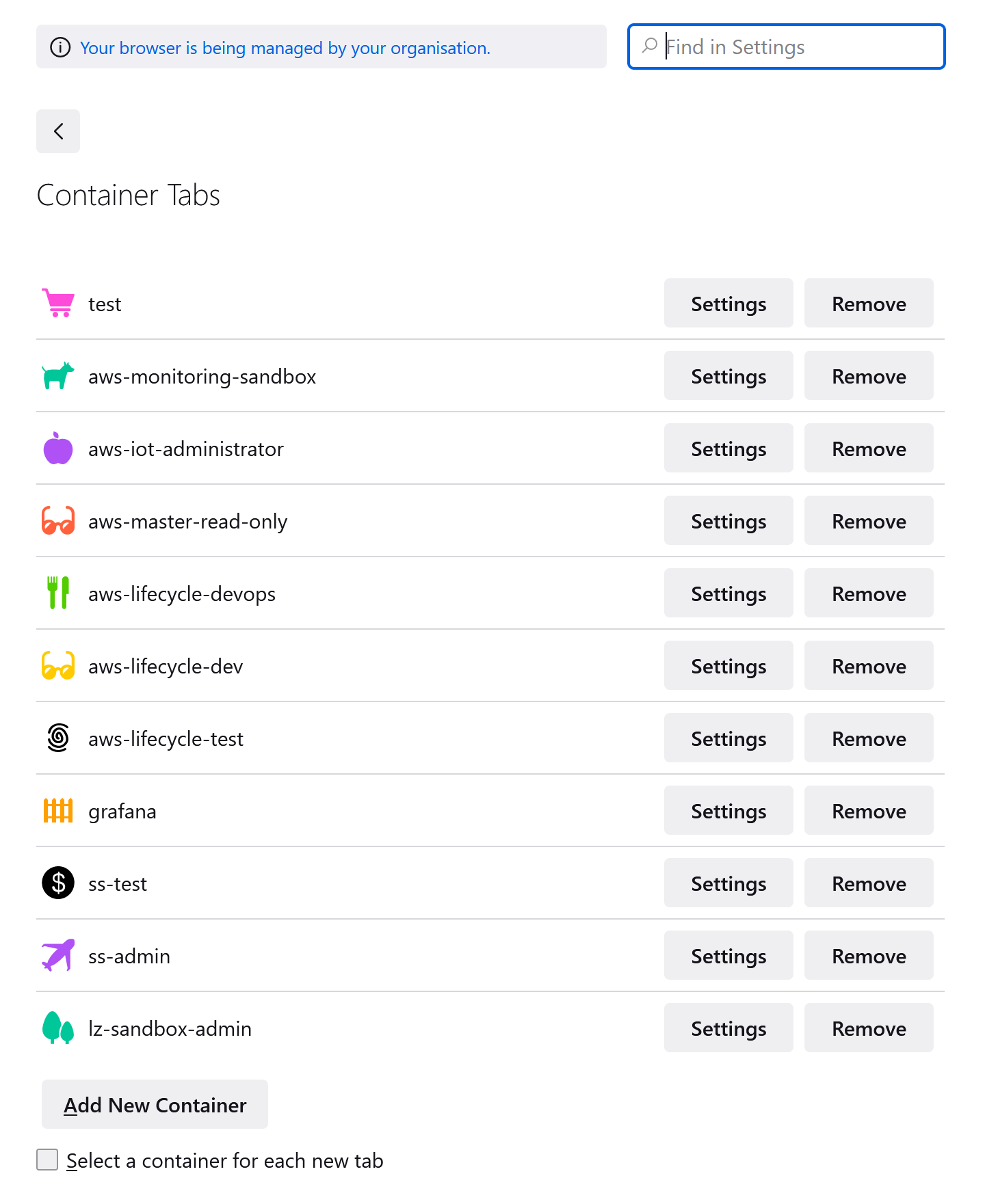
Task: Click the purple fruit icon for aws-iot-administrator
Action: [57, 448]
